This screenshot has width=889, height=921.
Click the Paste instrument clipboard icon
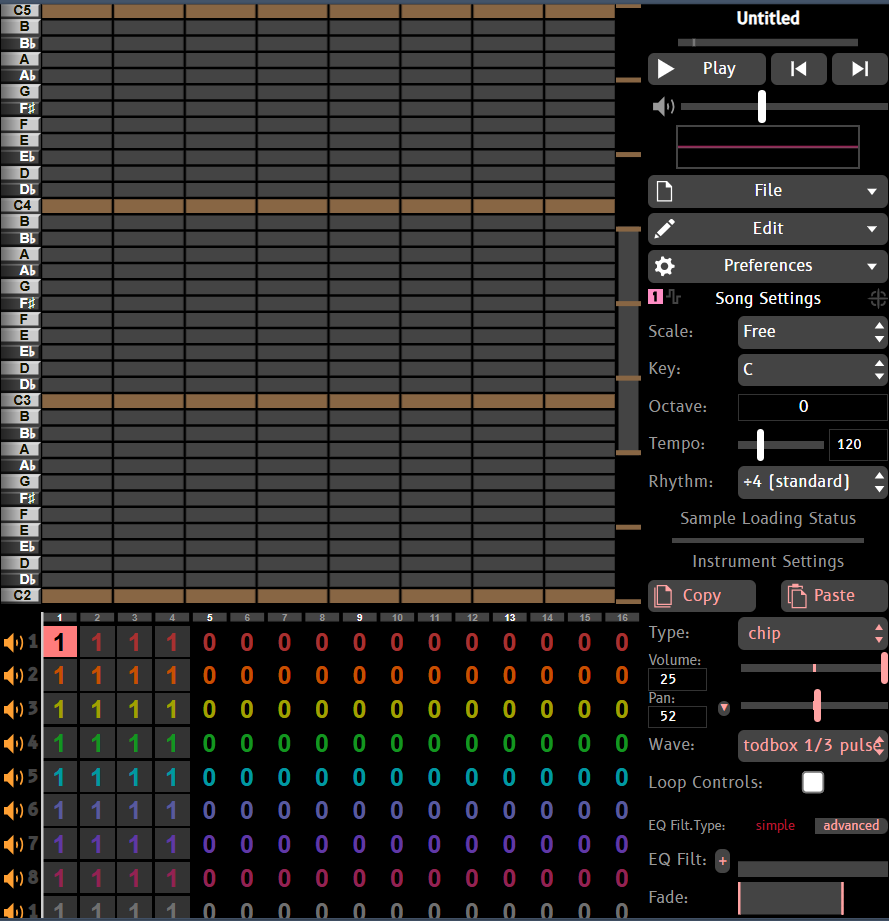[x=797, y=596]
